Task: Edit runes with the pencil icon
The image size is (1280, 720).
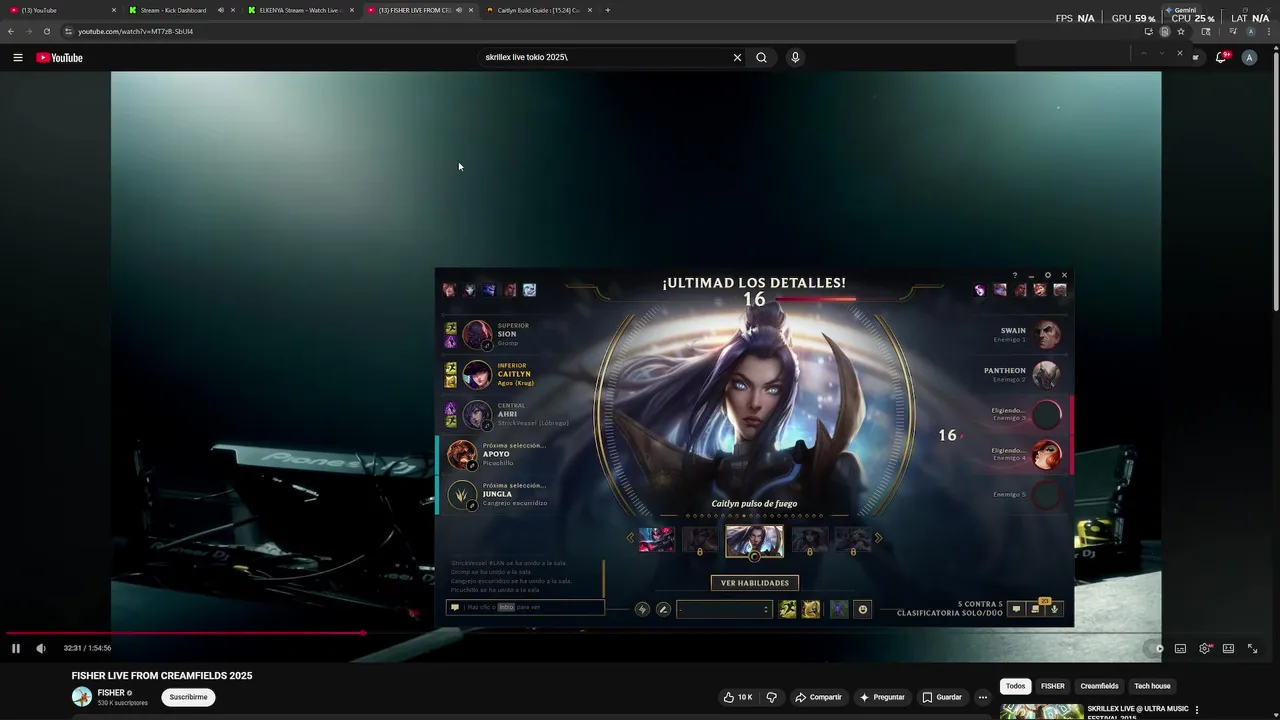Action: (663, 609)
